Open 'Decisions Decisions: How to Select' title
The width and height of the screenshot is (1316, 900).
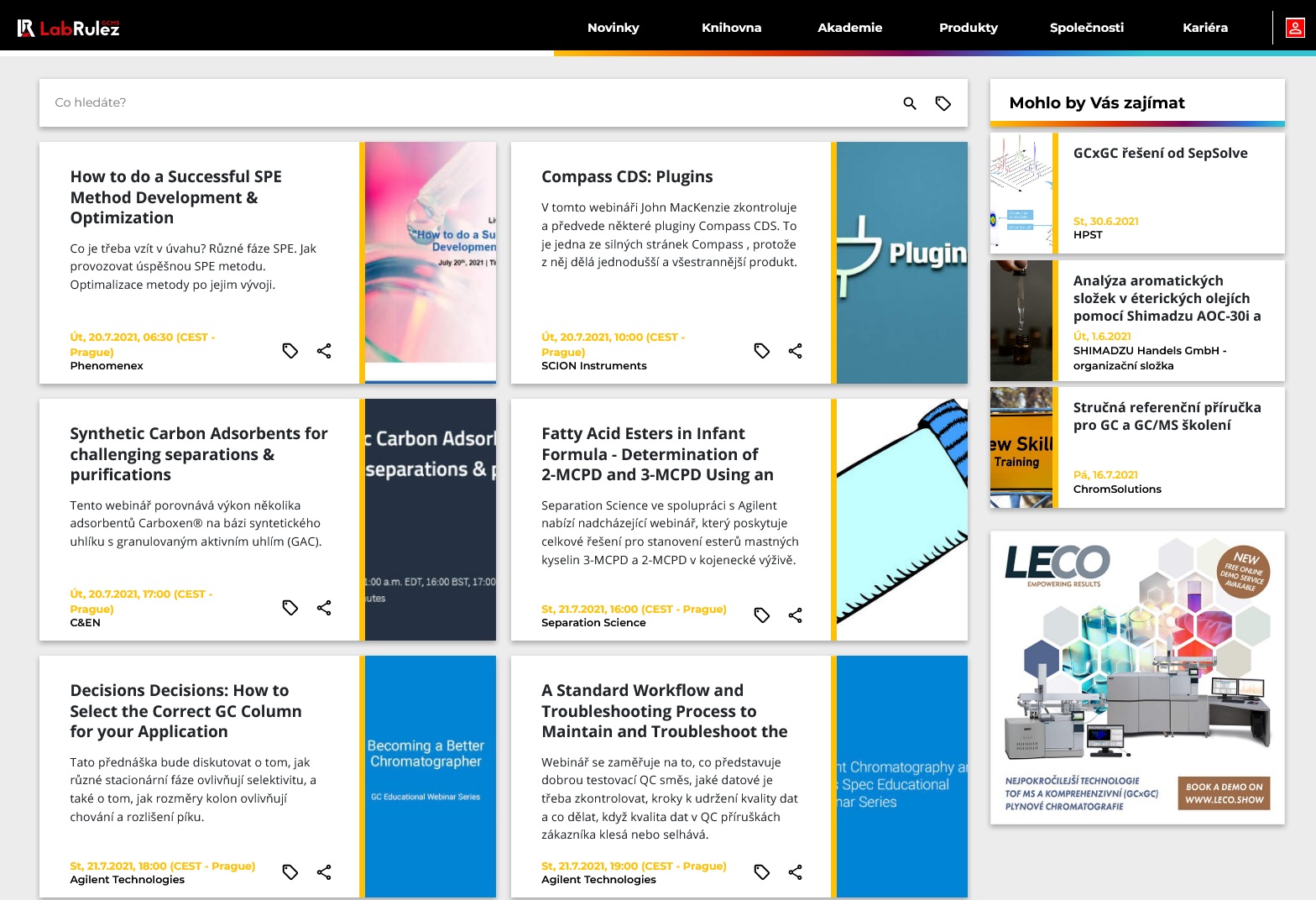(x=185, y=711)
